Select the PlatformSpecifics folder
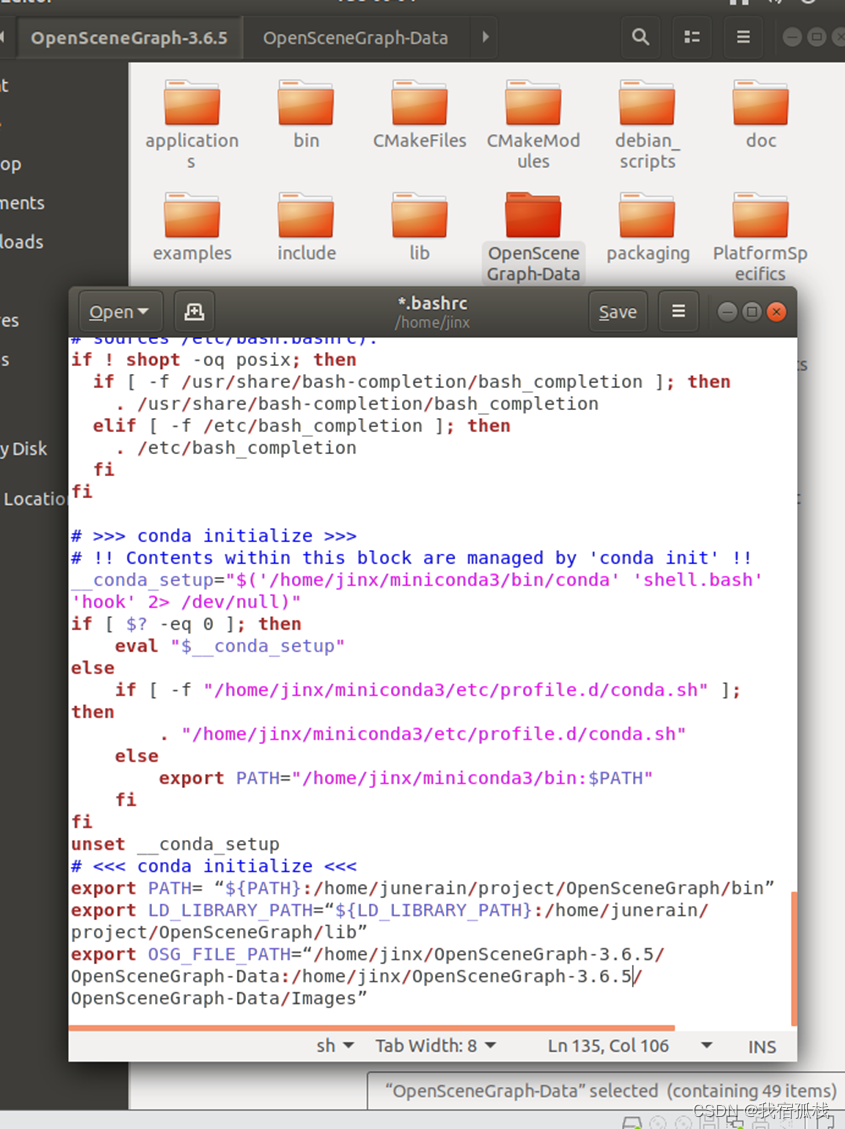The image size is (845, 1129). click(761, 238)
